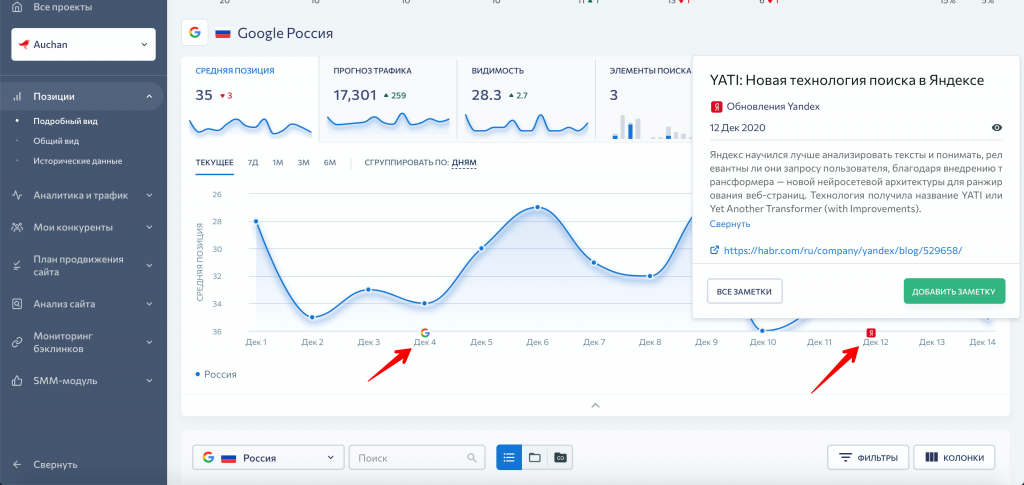Click the Yandex icon next to Обновления Yandex
This screenshot has height=485, width=1024.
point(716,106)
